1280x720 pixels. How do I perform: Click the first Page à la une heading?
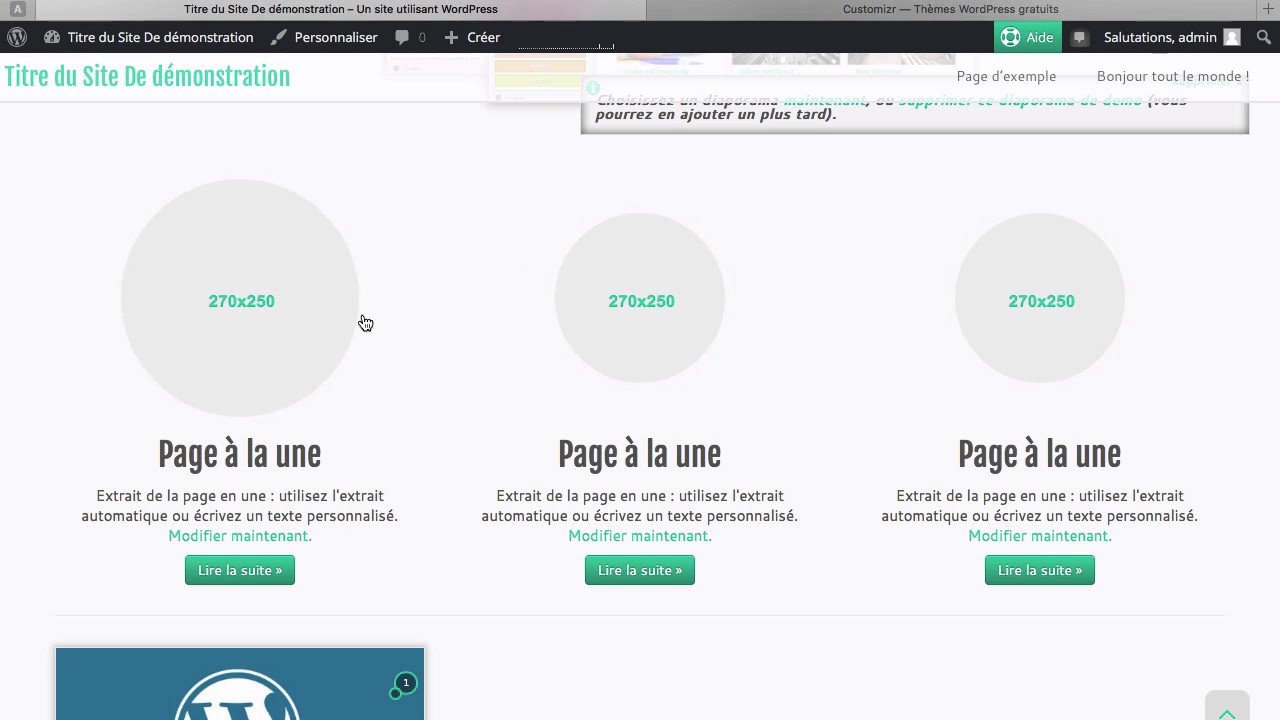pos(240,454)
